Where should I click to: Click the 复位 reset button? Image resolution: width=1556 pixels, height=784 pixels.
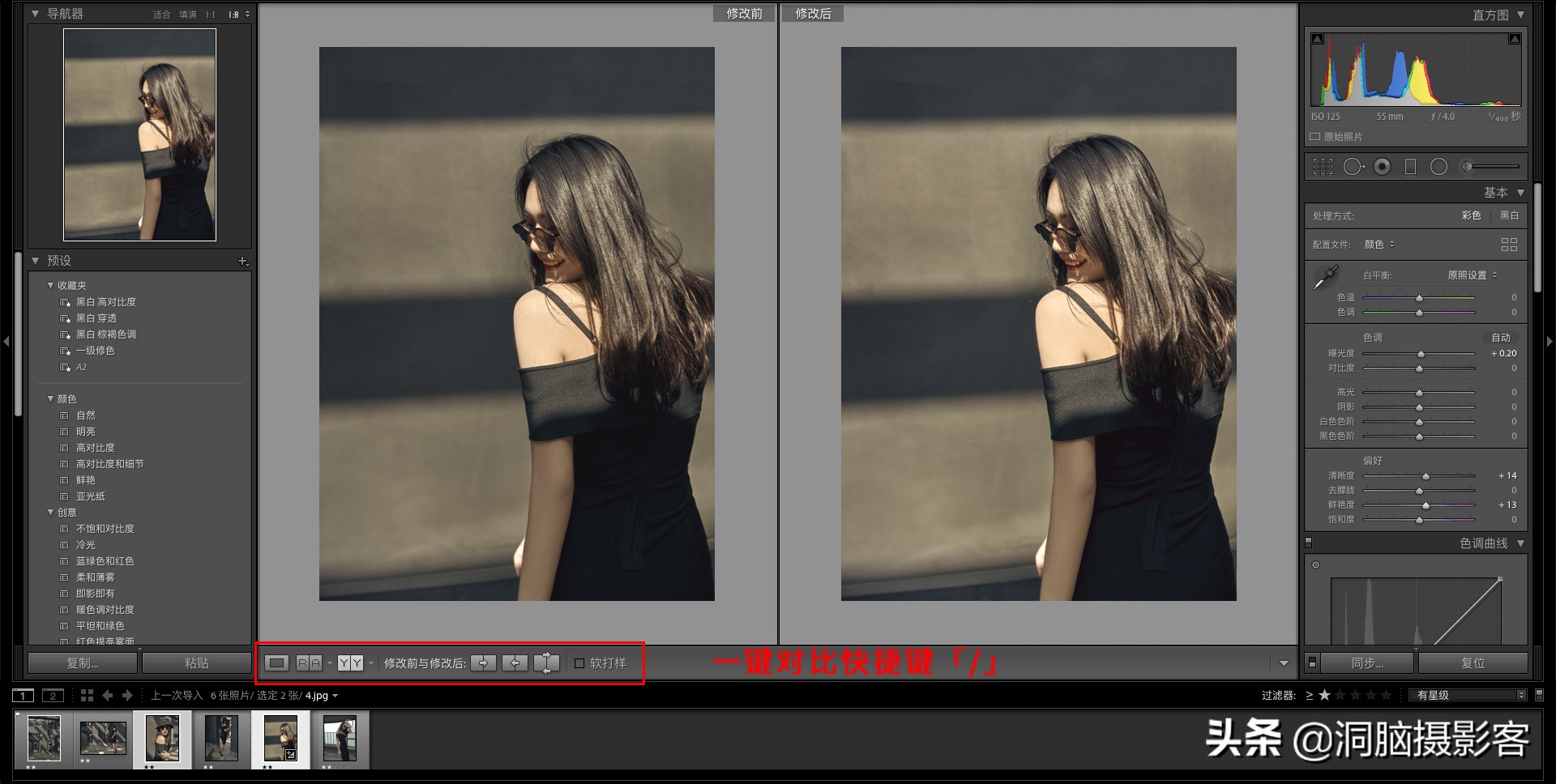click(x=1473, y=663)
